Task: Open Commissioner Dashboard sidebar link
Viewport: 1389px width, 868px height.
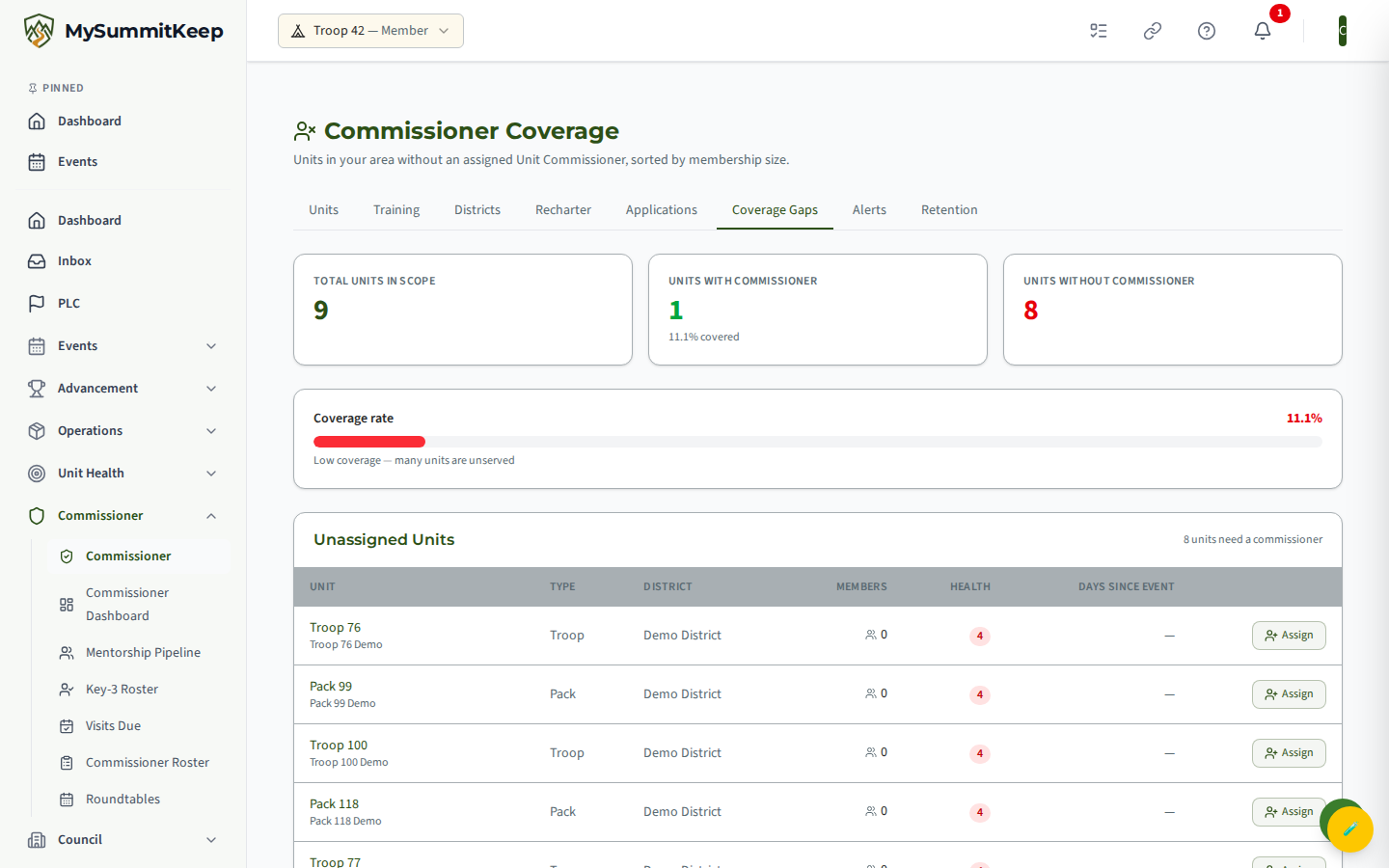Action: 138,605
